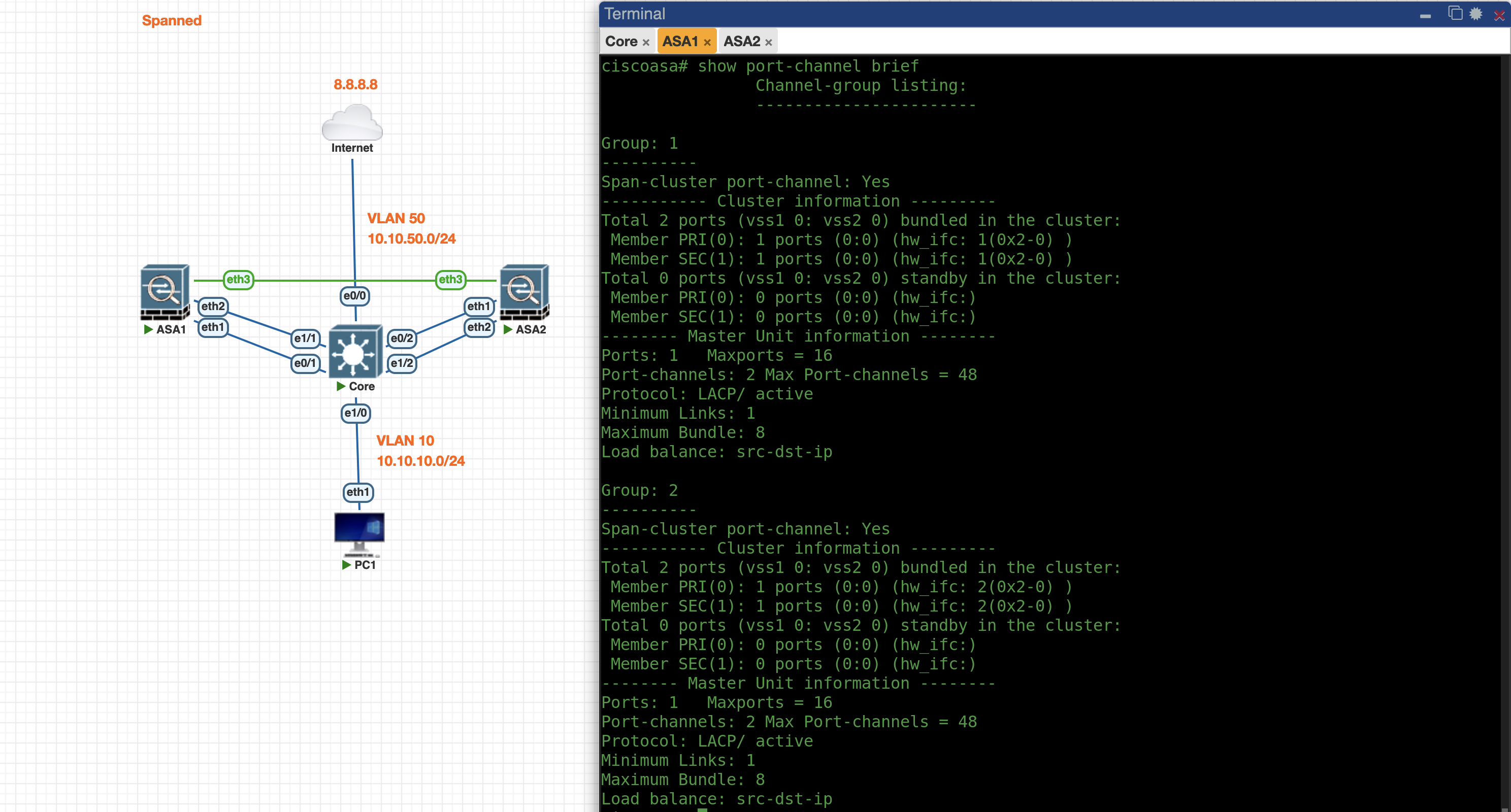The image size is (1511, 812).
Task: Click the VLAN 50 text label
Action: point(396,218)
